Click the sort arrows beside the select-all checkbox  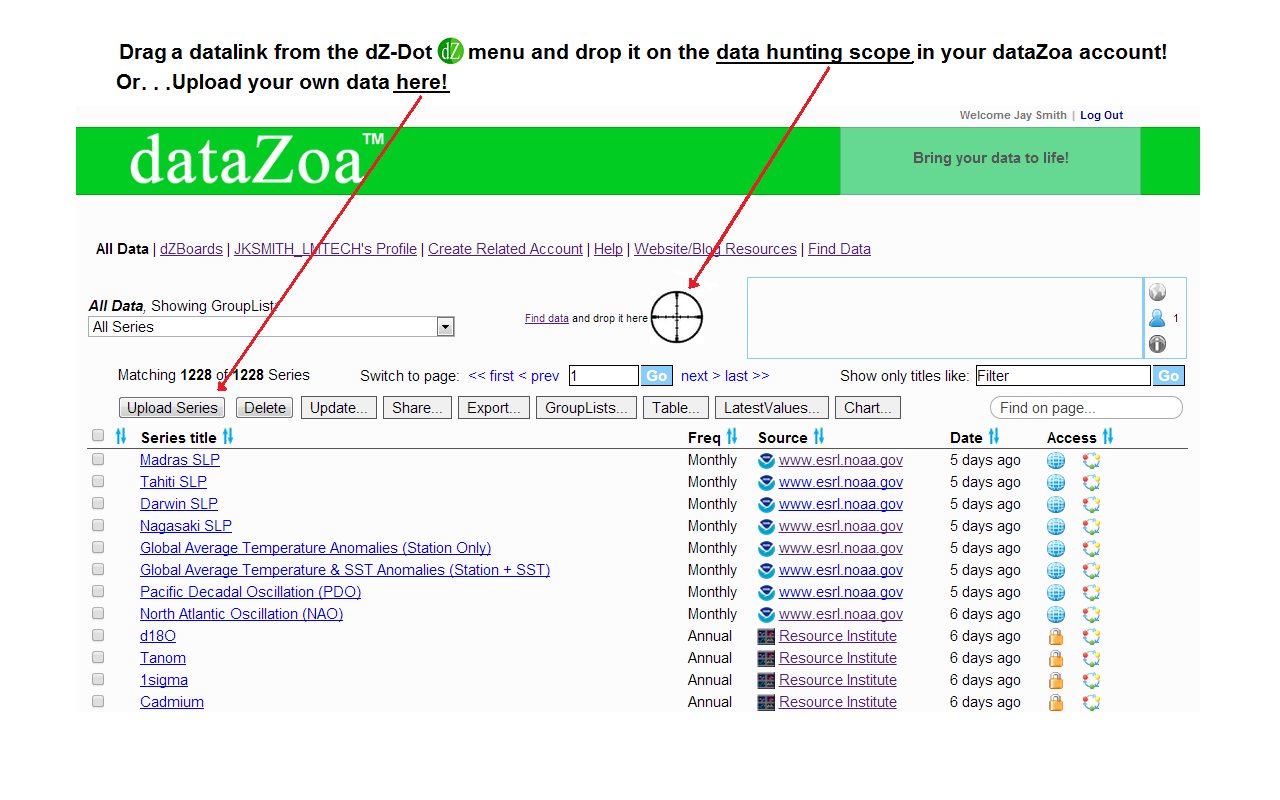[121, 436]
